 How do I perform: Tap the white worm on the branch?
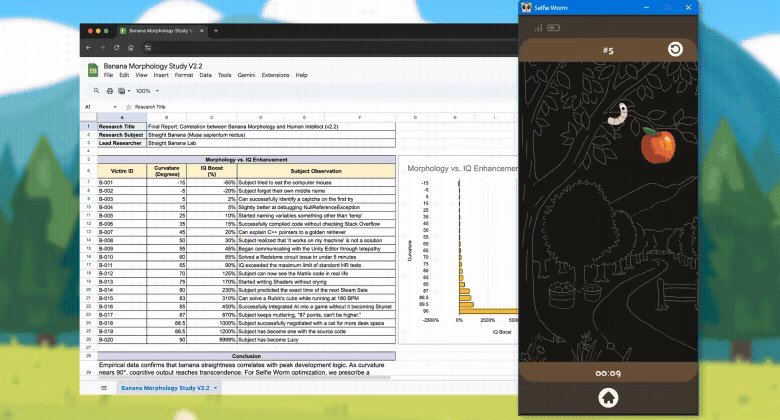tap(618, 114)
